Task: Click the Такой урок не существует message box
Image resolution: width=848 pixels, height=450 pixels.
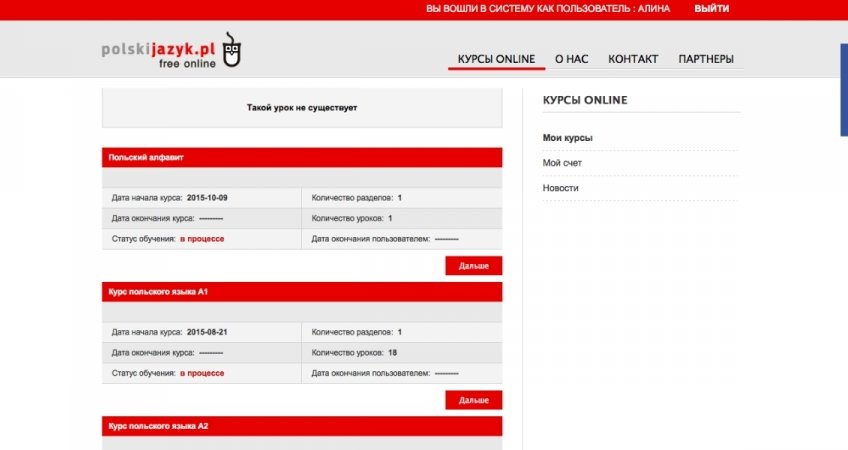Action: point(301,107)
